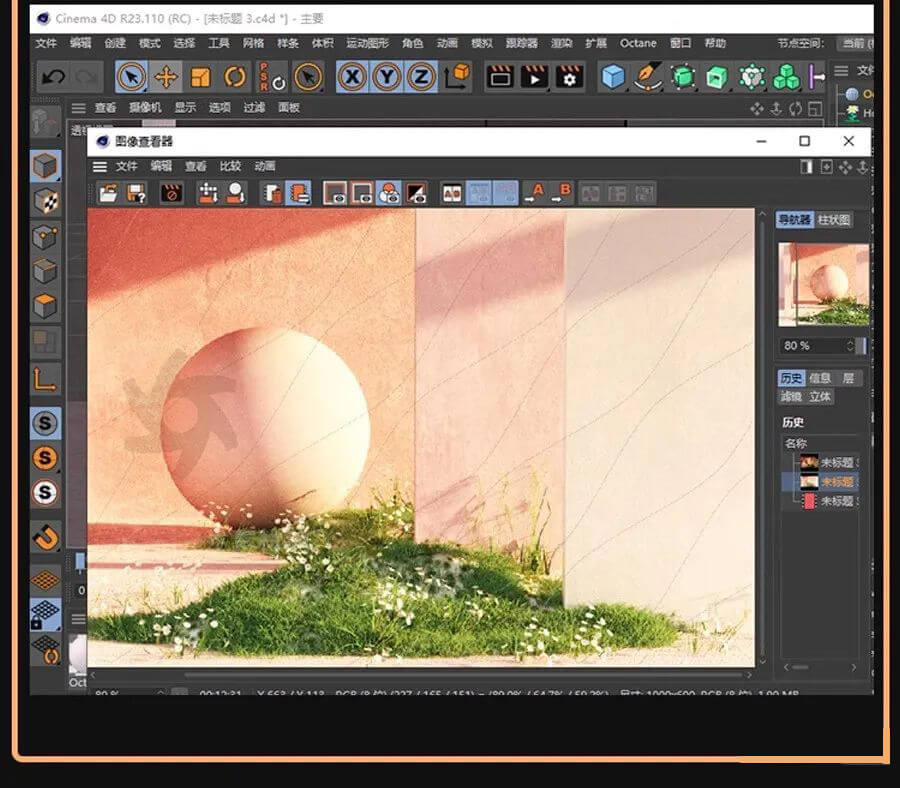Switch to the 柱状图 histogram tab
Viewport: 900px width, 788px height.
[x=834, y=220]
